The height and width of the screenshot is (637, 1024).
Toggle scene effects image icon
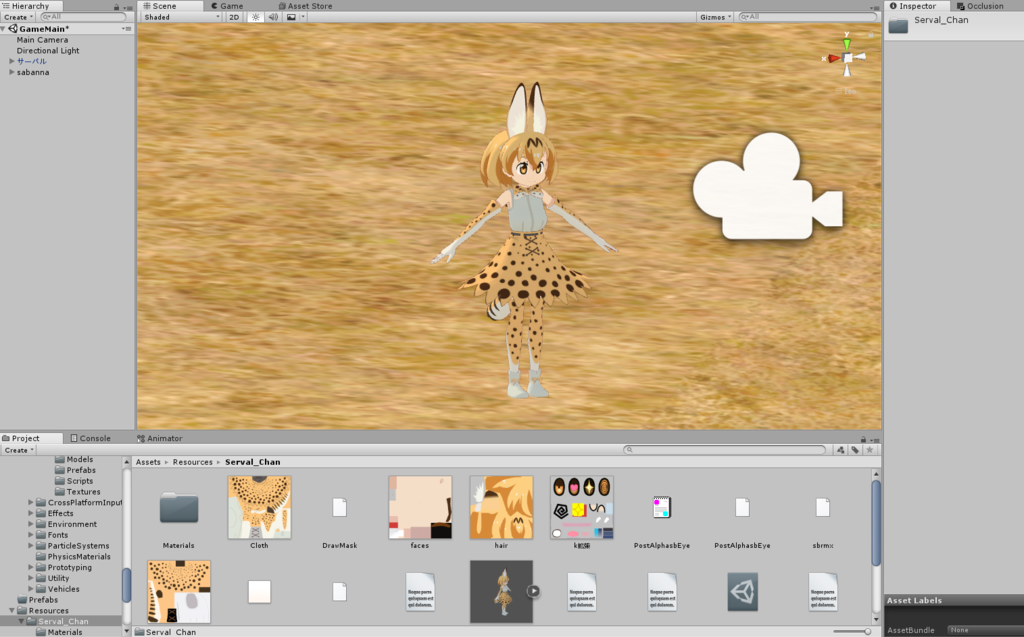pyautogui.click(x=291, y=17)
